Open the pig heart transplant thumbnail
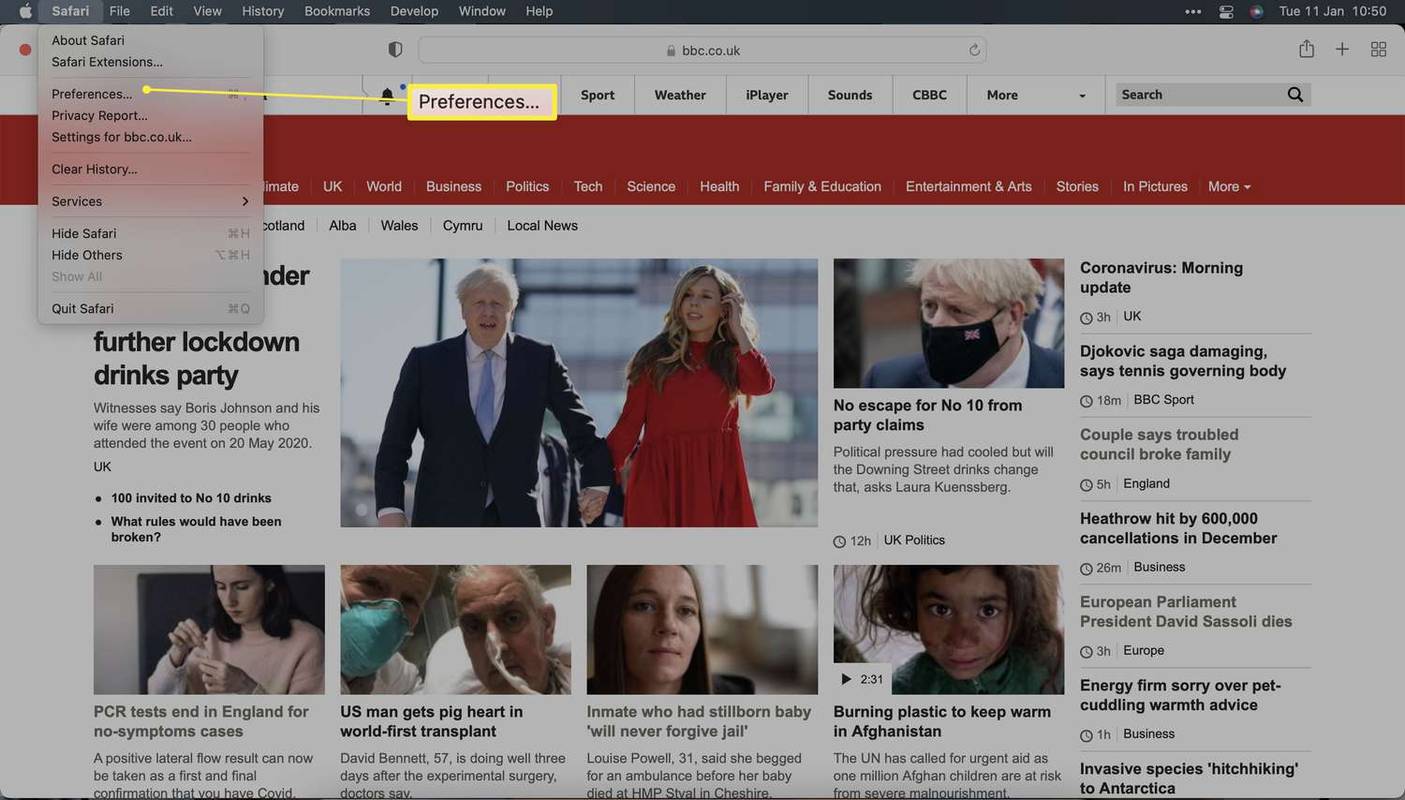This screenshot has width=1405, height=800. [455, 630]
